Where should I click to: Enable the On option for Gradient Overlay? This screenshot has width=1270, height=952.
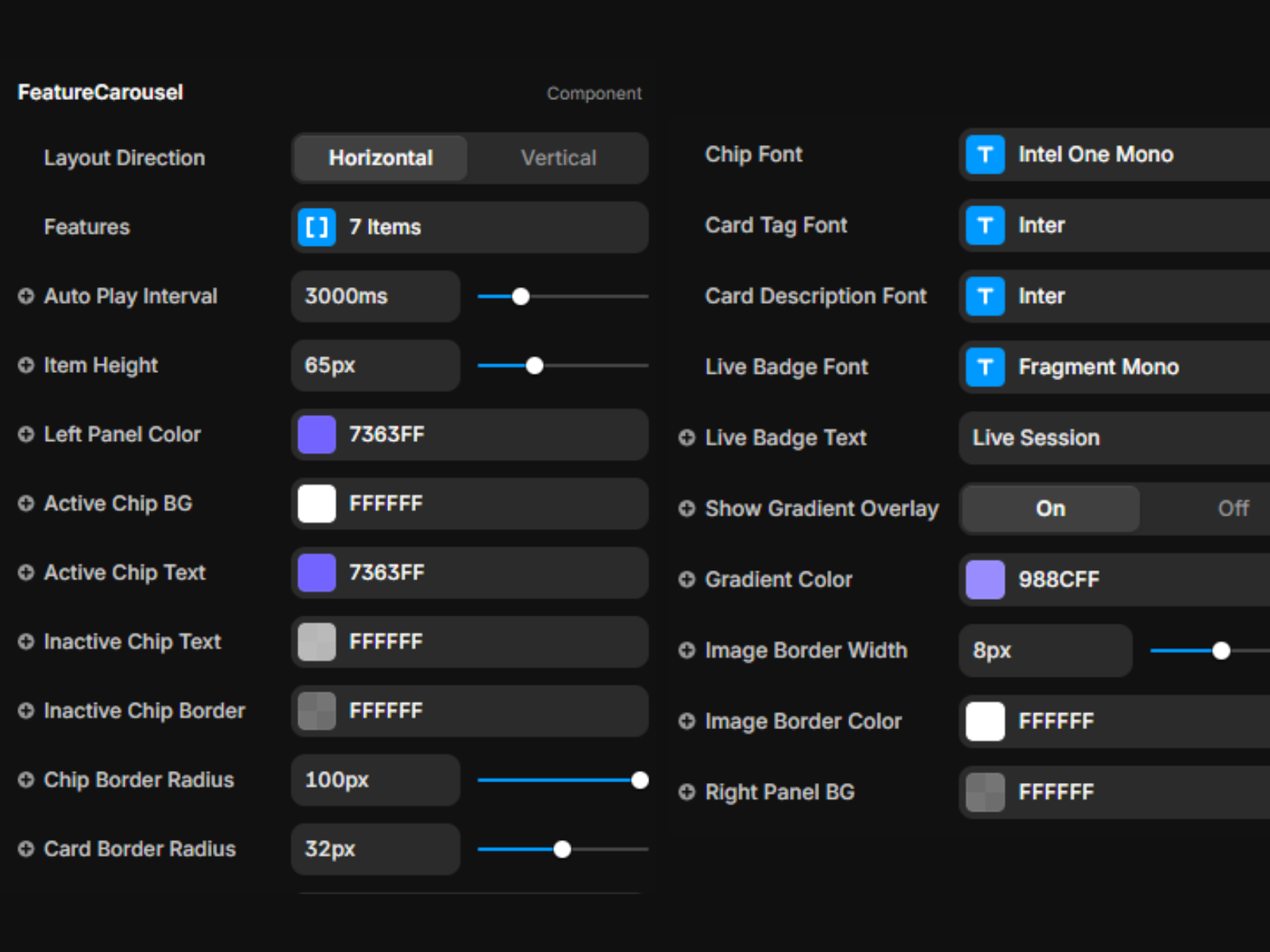[x=1050, y=509]
